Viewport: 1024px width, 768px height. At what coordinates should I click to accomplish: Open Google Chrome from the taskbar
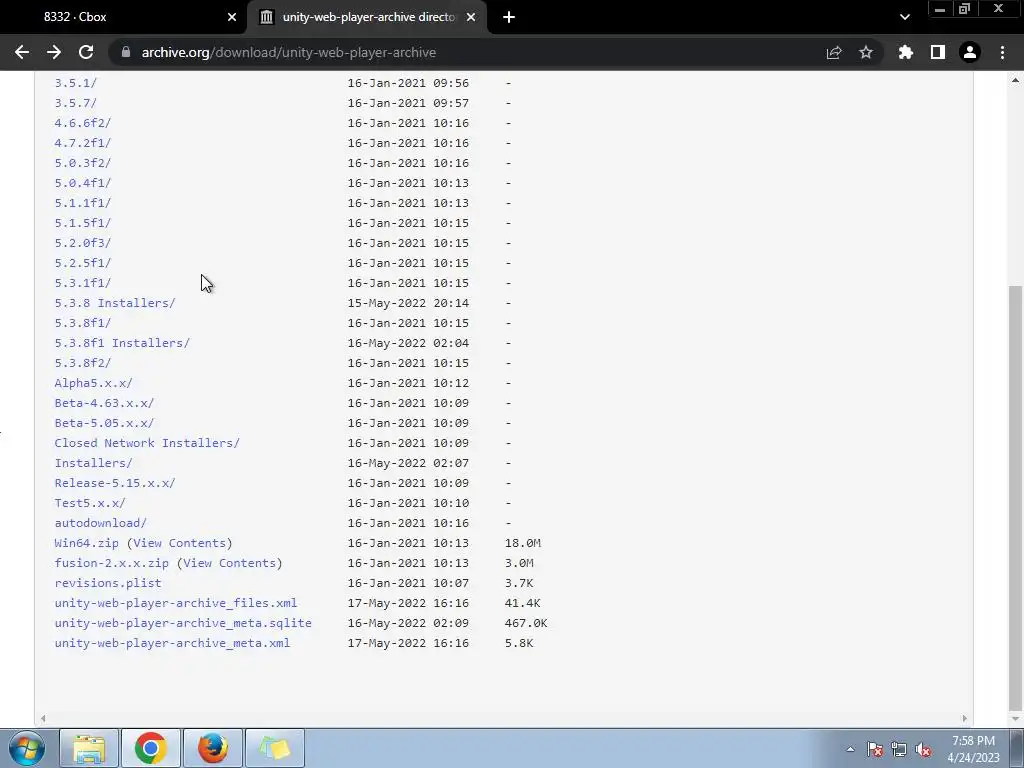pos(151,748)
